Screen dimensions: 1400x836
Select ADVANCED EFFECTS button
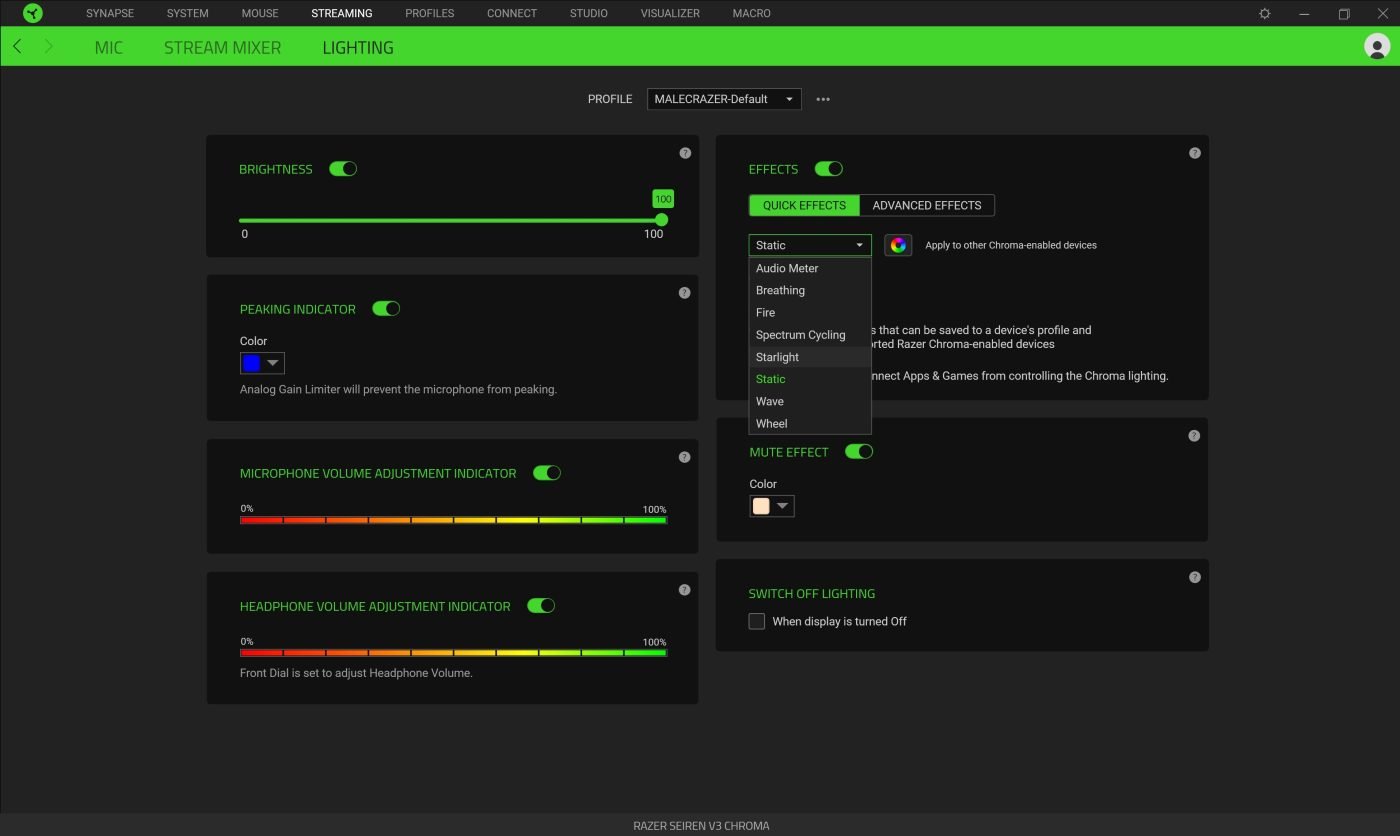tap(927, 205)
